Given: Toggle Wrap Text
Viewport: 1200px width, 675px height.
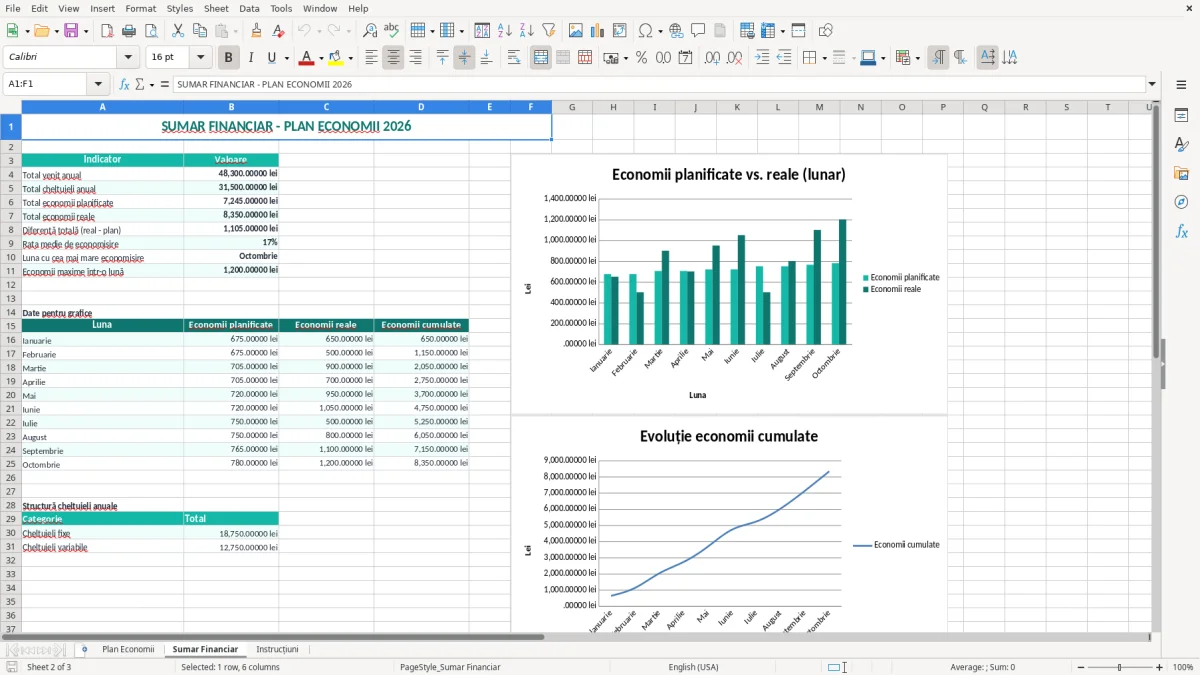Looking at the screenshot, I should (x=514, y=58).
